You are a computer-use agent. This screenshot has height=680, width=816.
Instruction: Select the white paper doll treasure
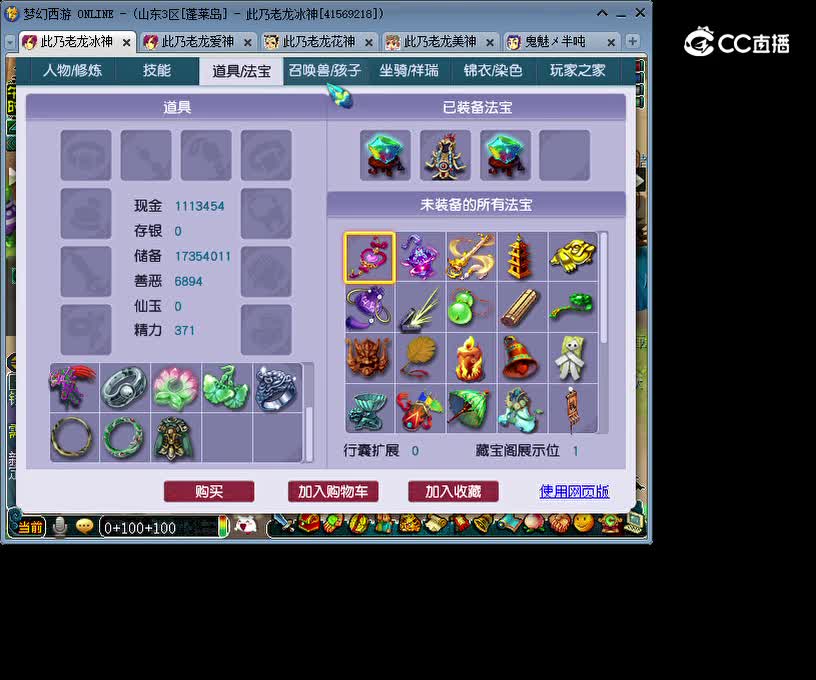572,358
